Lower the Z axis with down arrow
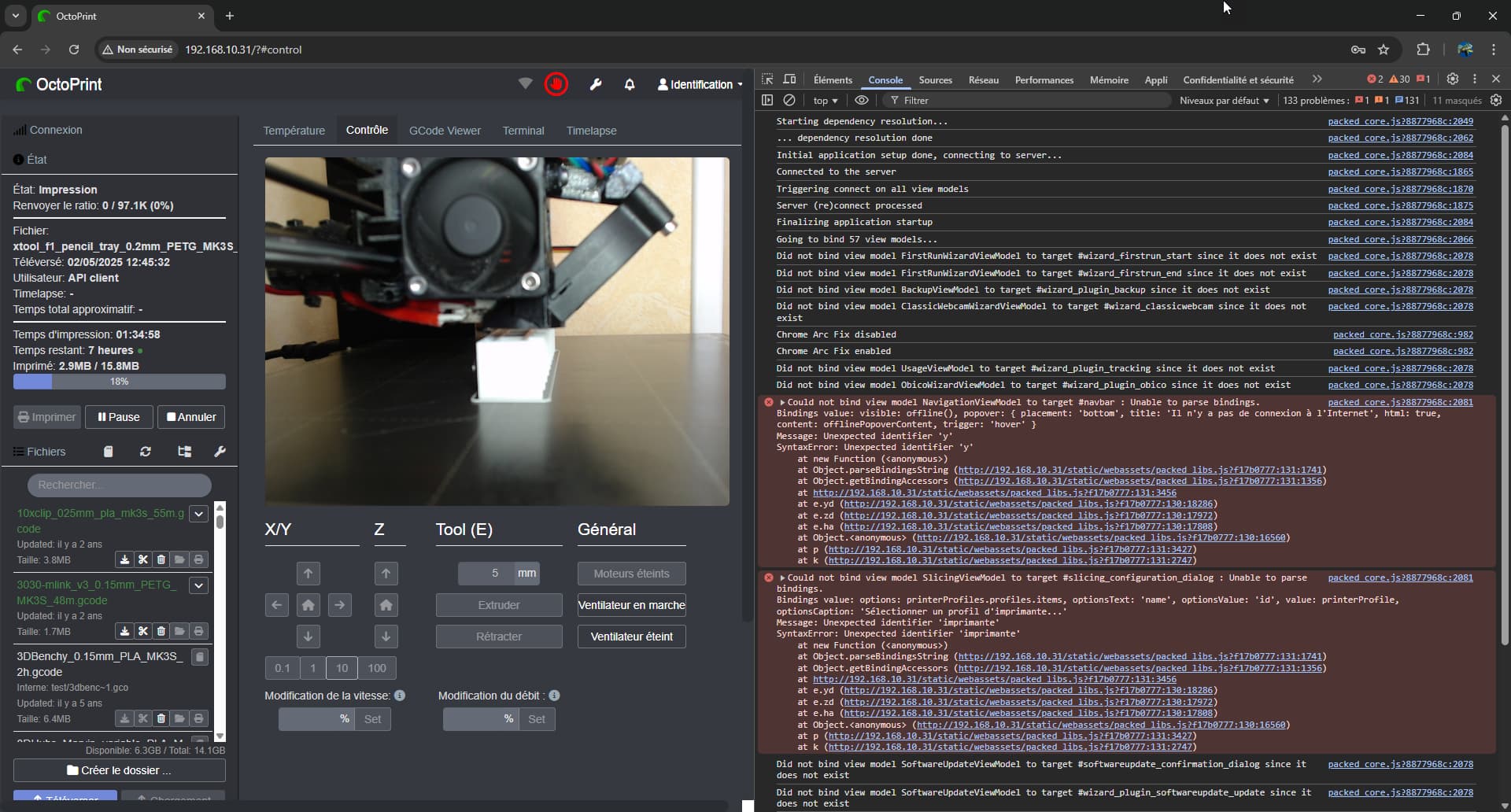The image size is (1511, 812). [x=386, y=637]
